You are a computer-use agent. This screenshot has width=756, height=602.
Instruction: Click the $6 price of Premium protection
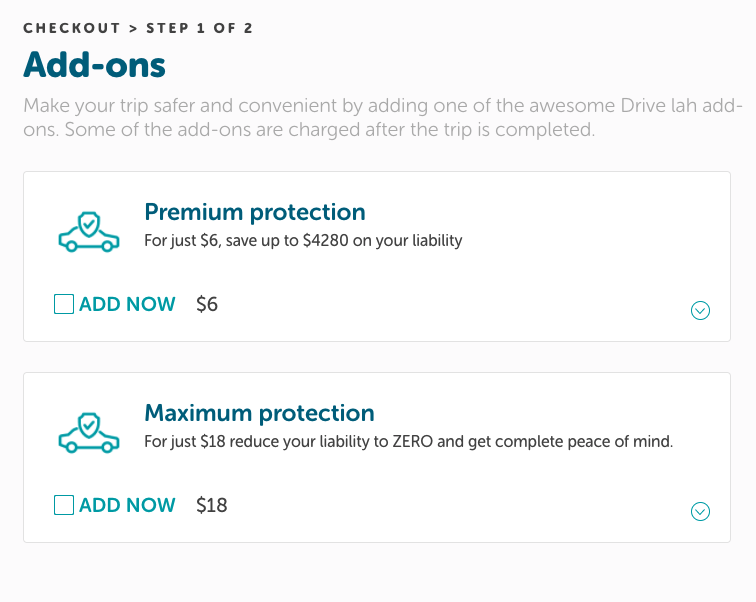207,304
